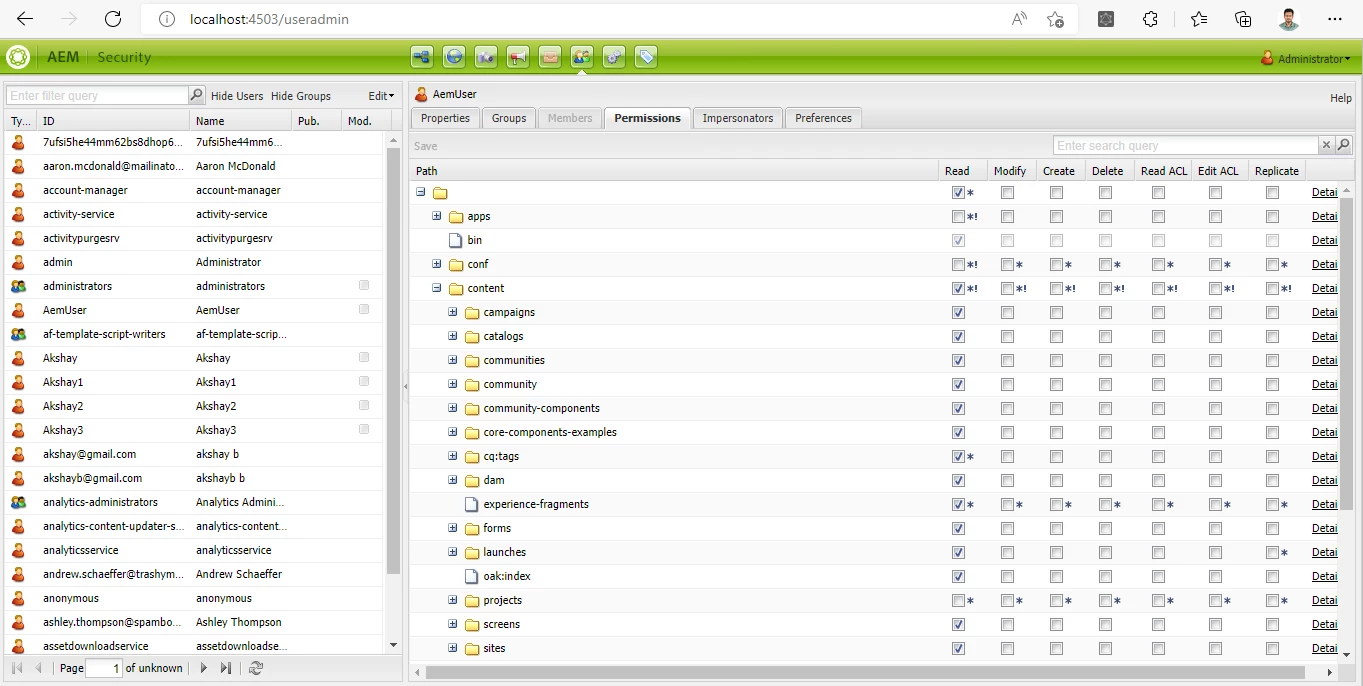
Task: Expand the conf folder
Action: (x=437, y=264)
